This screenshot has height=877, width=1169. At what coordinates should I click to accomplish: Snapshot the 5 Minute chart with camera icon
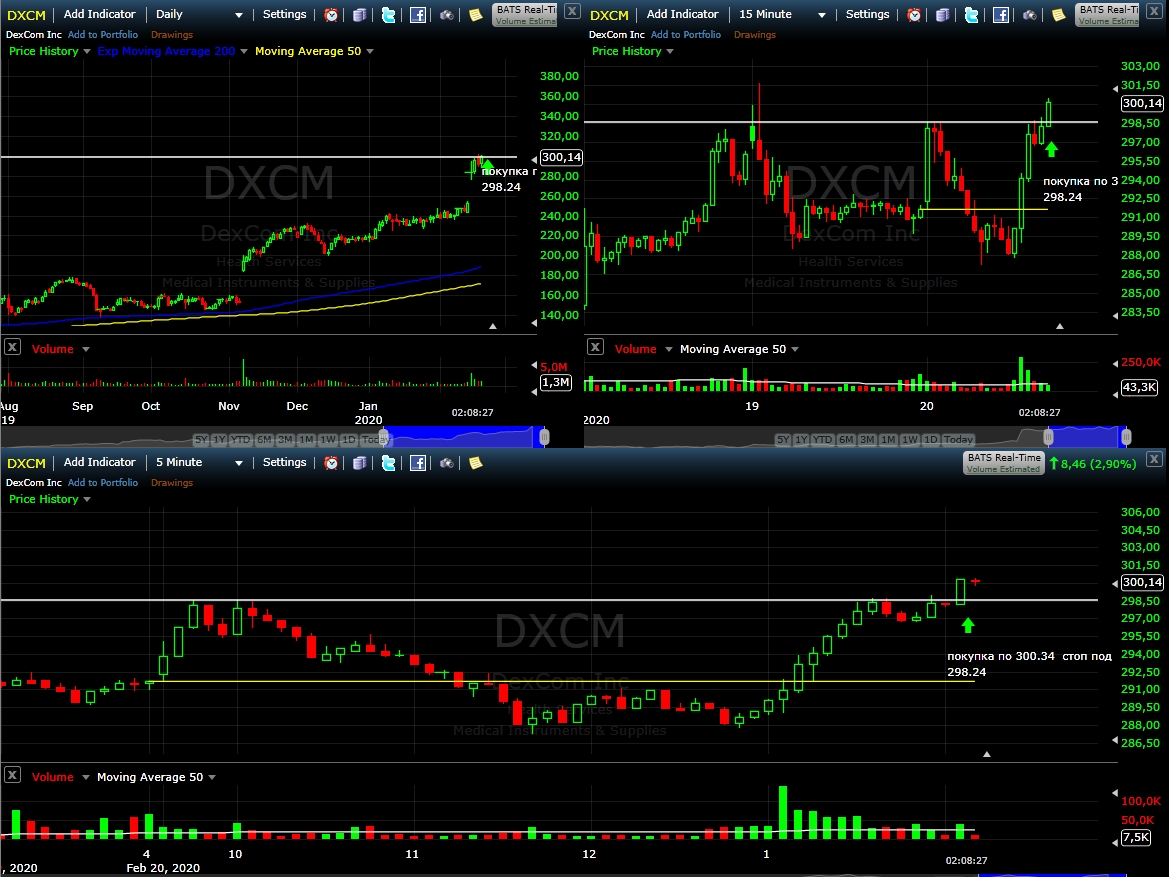click(447, 463)
